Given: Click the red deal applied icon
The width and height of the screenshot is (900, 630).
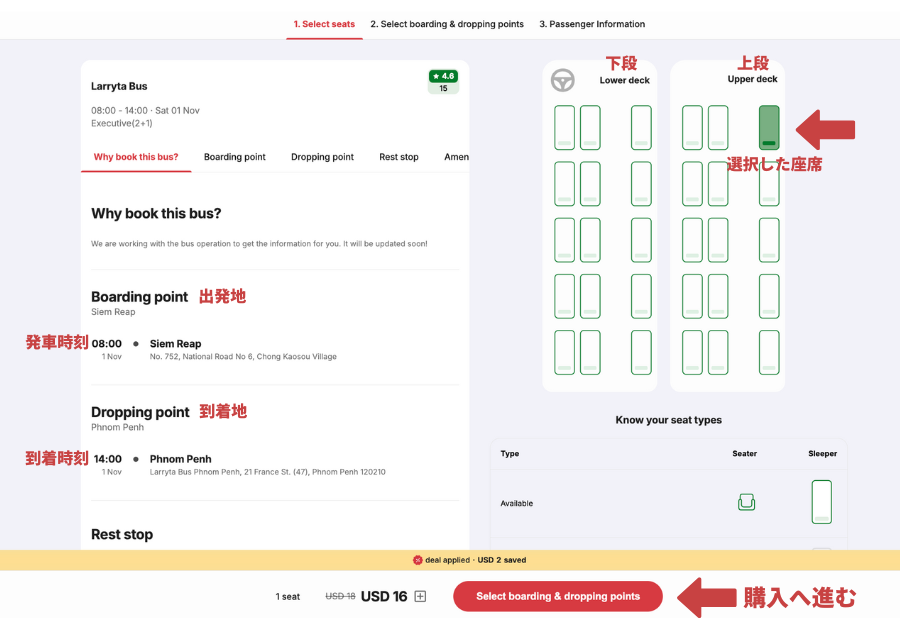Looking at the screenshot, I should (417, 560).
